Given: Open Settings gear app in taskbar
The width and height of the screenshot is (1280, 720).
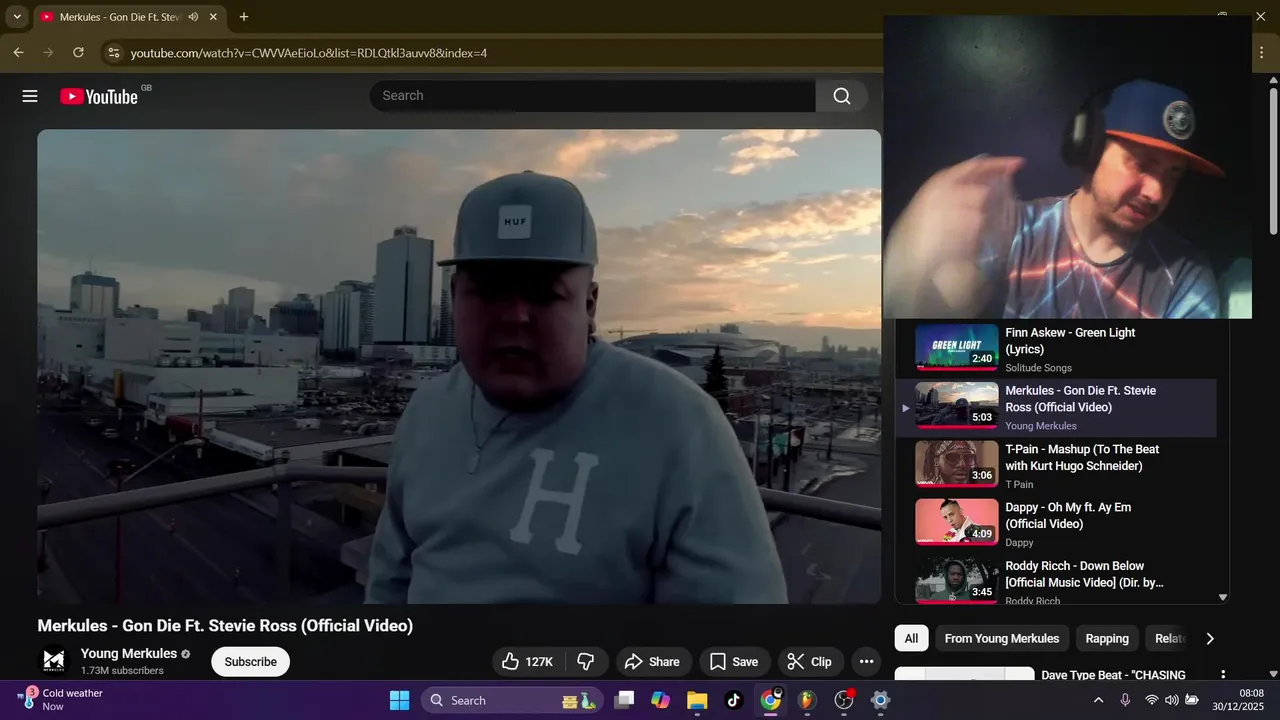Looking at the screenshot, I should pos(880,700).
